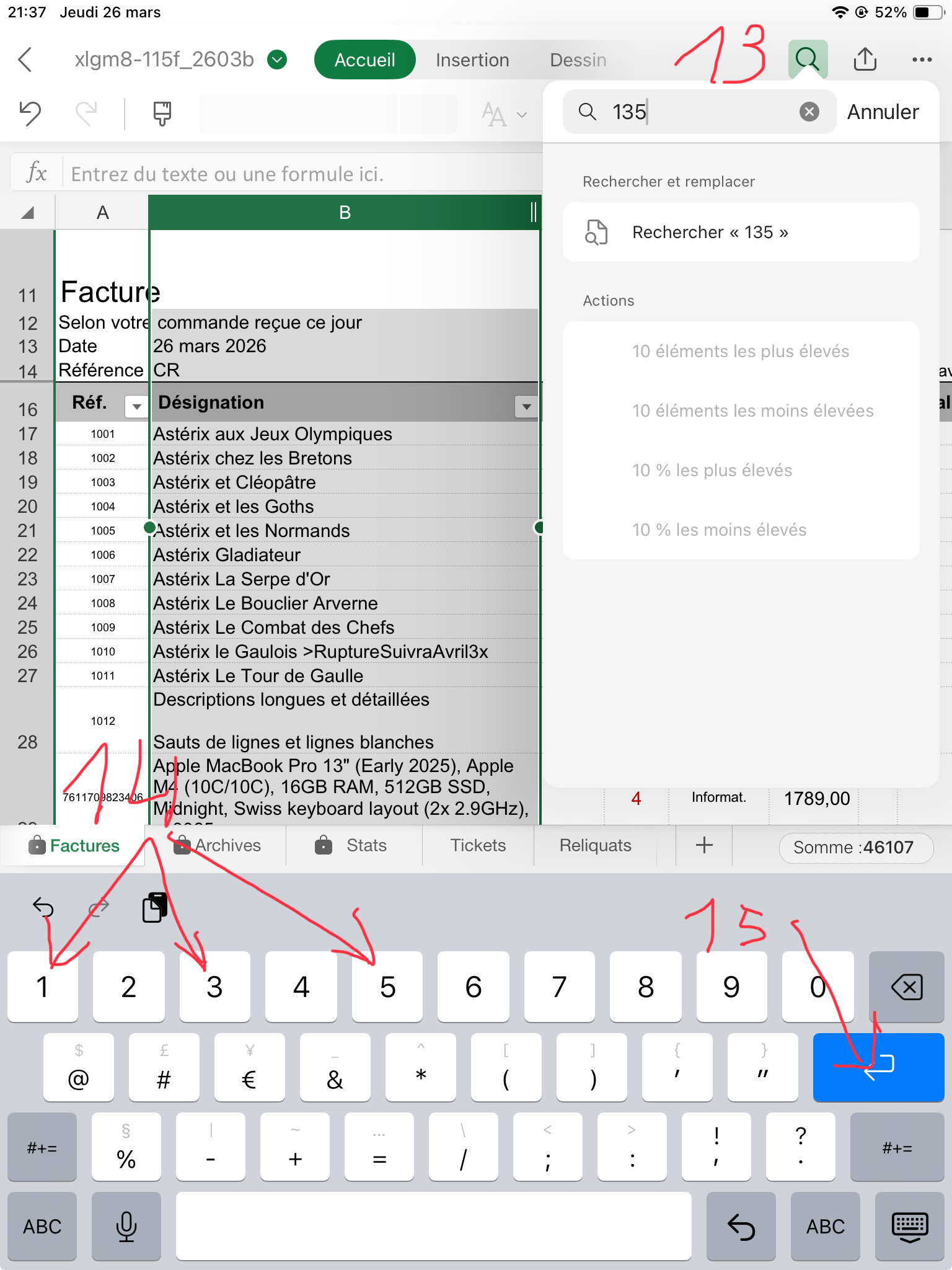Screen dimensions: 952x1270
Task: Toggle the #+= symbols key on left
Action: (42, 1147)
